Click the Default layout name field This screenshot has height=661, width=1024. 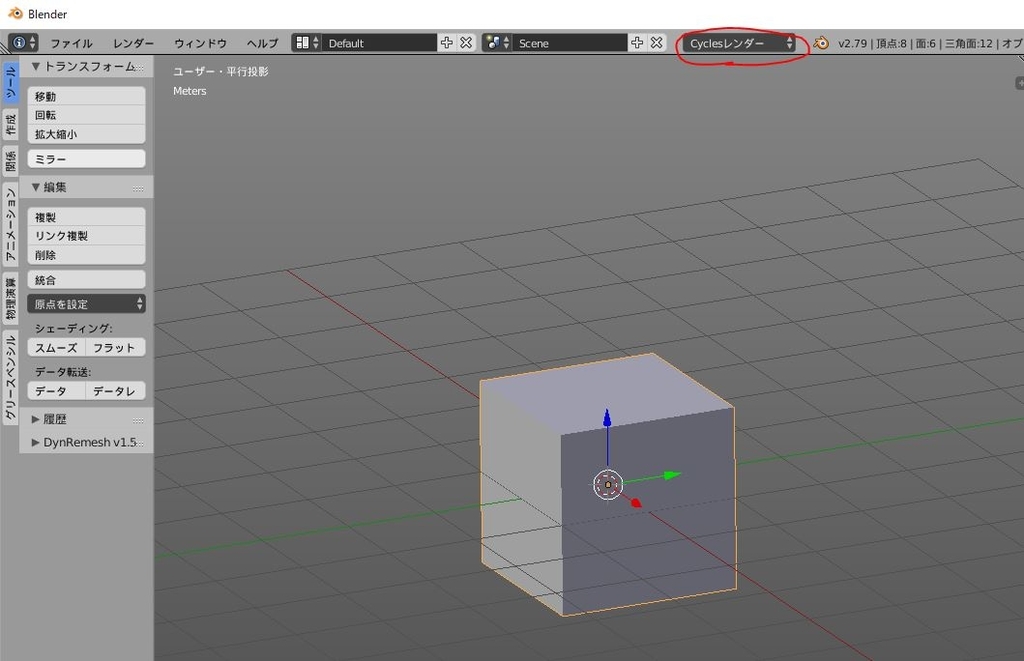pyautogui.click(x=379, y=43)
